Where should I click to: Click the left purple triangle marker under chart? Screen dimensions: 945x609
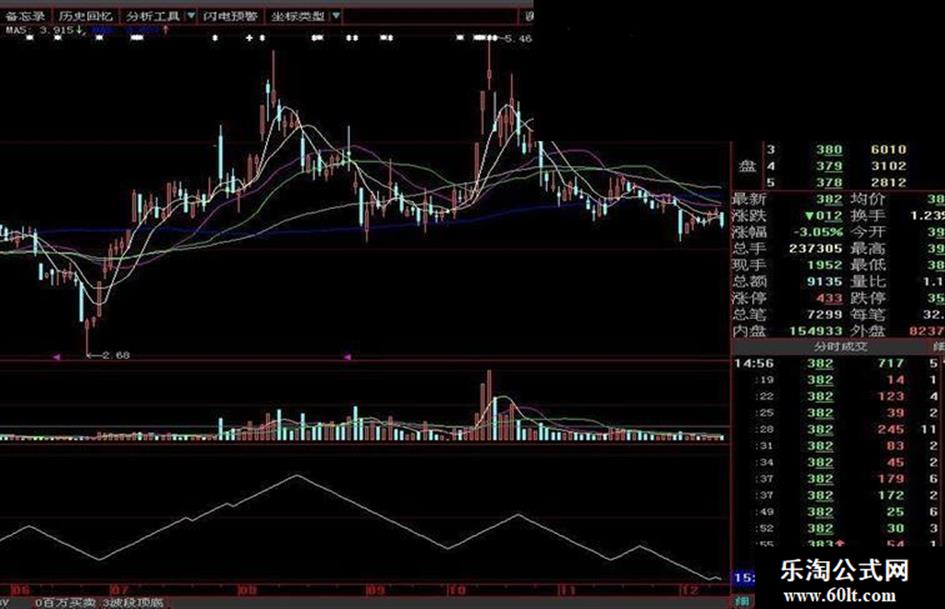[57, 357]
